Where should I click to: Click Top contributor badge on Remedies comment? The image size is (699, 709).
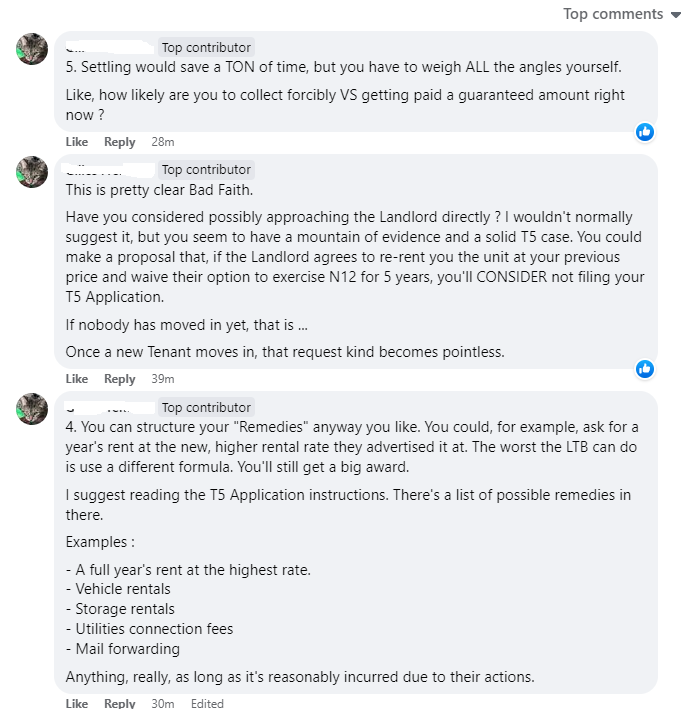(x=206, y=407)
